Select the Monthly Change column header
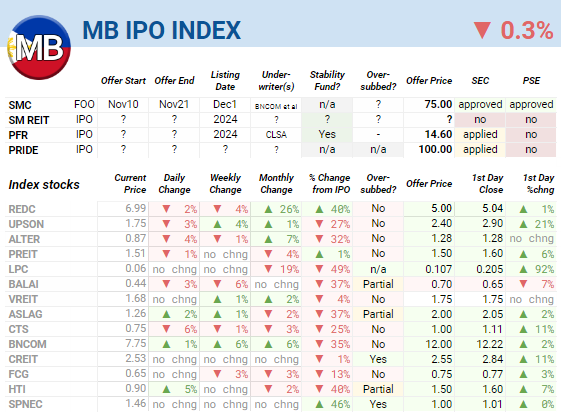Viewport: 561px width, 418px height. tap(276, 184)
